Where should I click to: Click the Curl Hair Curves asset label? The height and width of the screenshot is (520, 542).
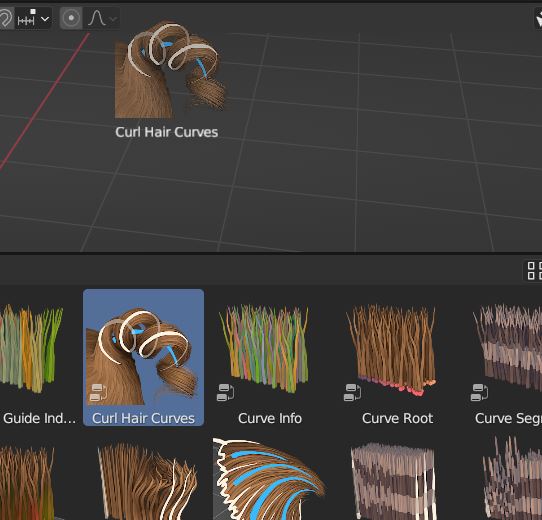143,418
